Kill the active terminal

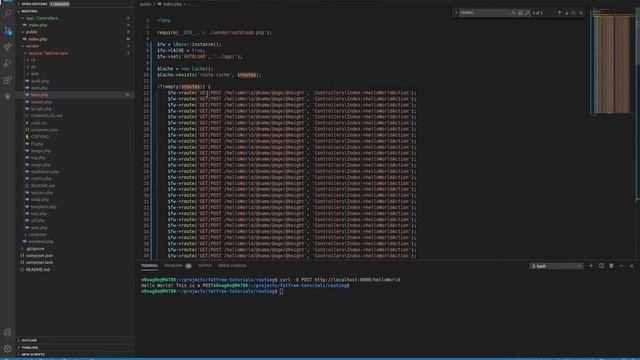coord(611,266)
